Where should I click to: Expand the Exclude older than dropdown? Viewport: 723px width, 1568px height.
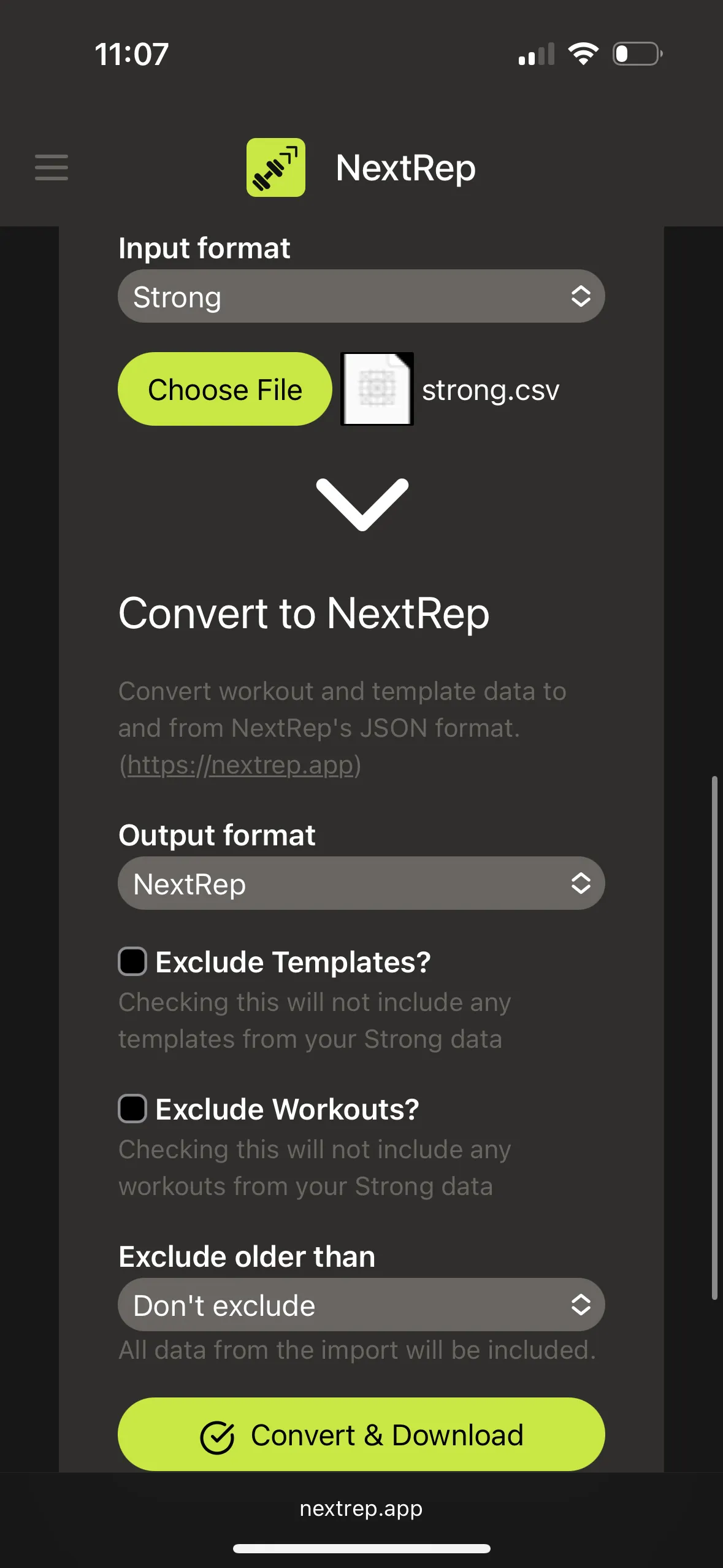(361, 1305)
